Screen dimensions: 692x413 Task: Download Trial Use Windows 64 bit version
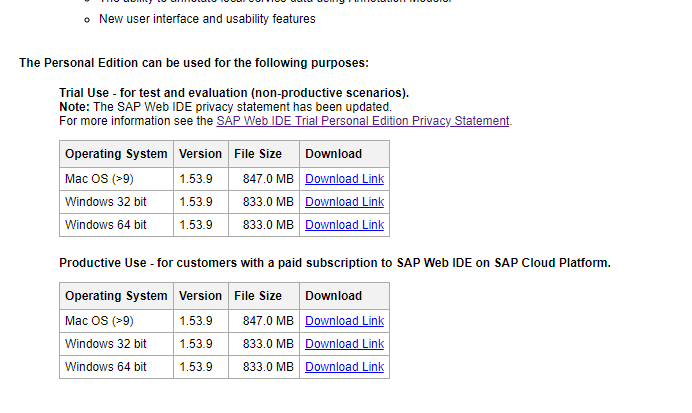pyautogui.click(x=344, y=225)
